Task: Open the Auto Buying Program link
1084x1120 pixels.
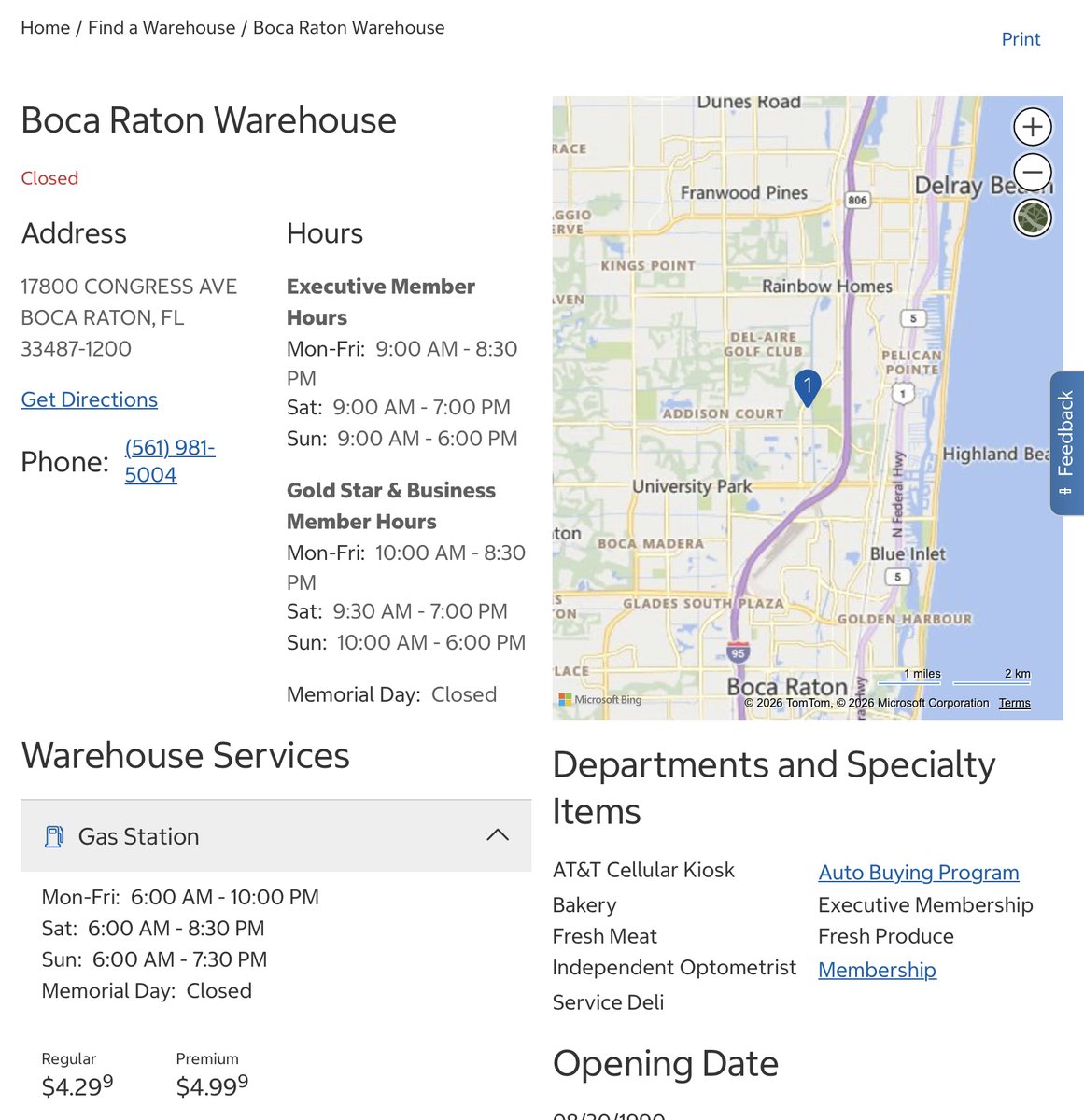Action: [x=919, y=873]
